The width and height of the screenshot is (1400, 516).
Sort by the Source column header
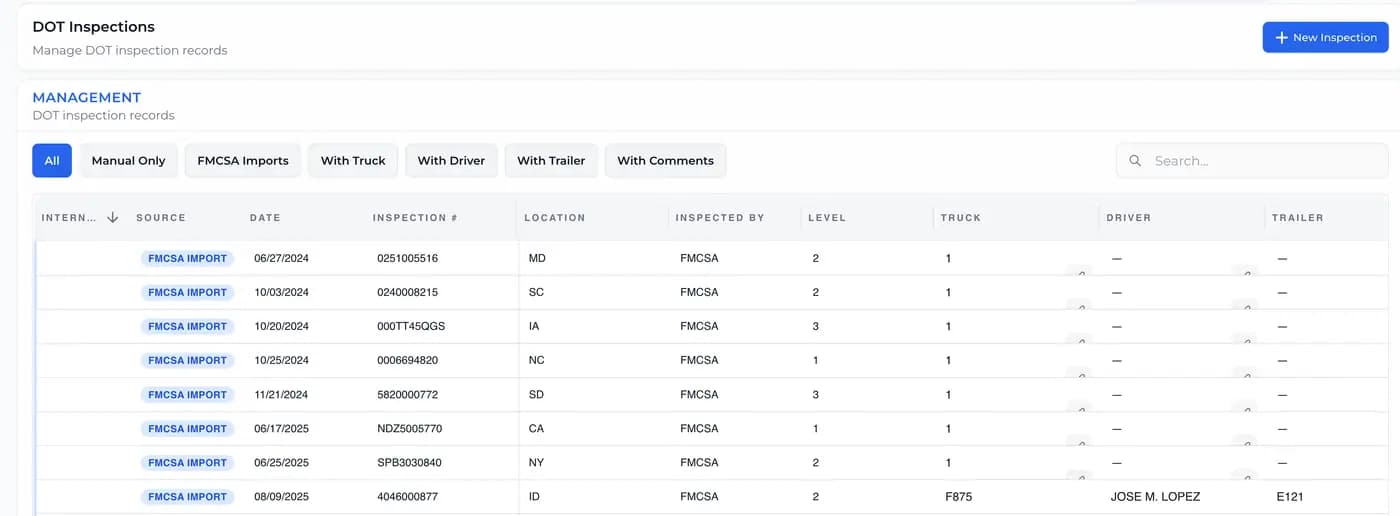(x=161, y=218)
